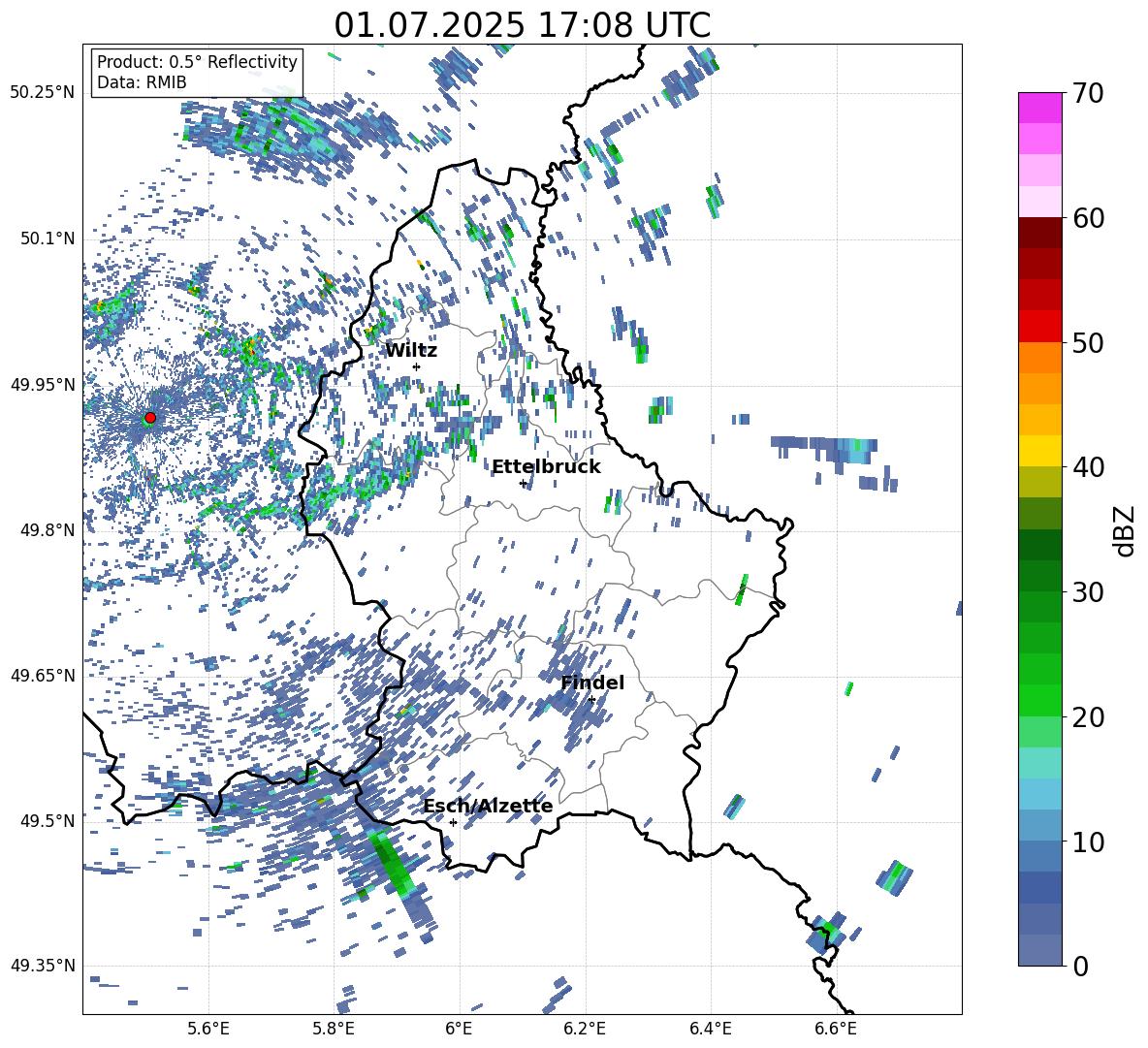Viewport: 1148px width, 1048px height.
Task: Click the 49.35°N latitude label
Action: point(43,966)
